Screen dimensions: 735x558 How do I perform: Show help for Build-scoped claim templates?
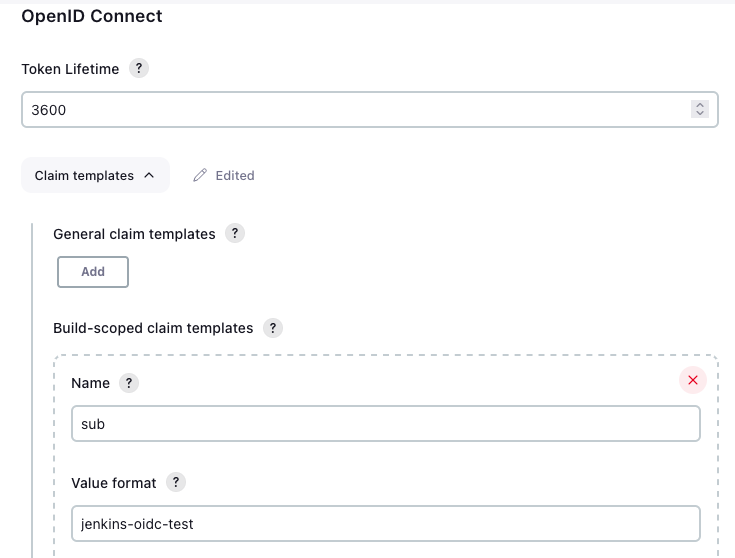[x=272, y=328]
